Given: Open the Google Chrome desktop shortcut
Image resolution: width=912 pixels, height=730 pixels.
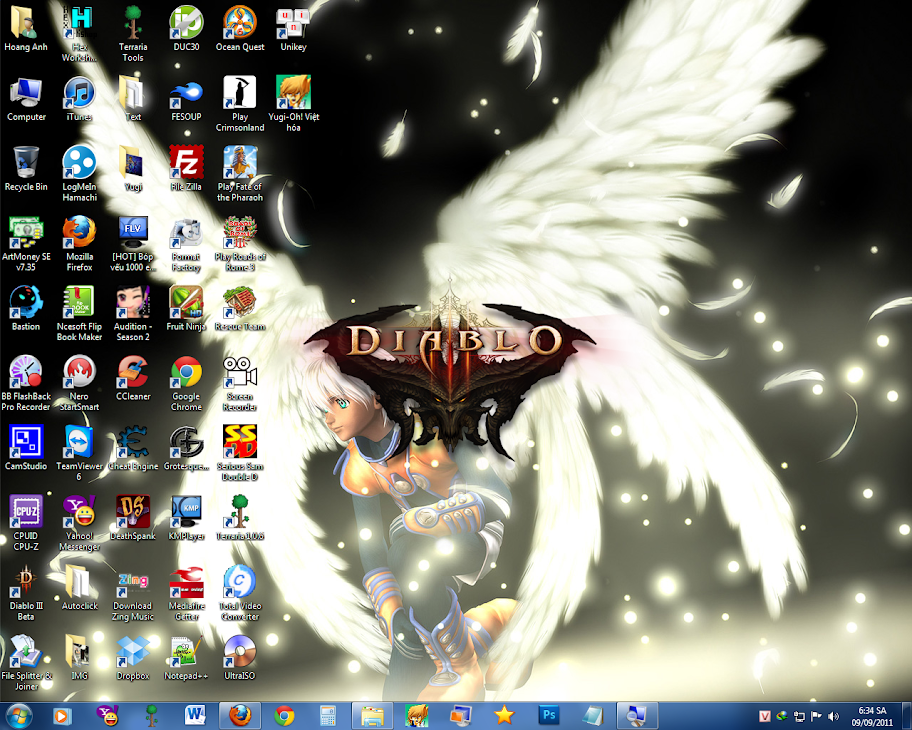Looking at the screenshot, I should [186, 383].
